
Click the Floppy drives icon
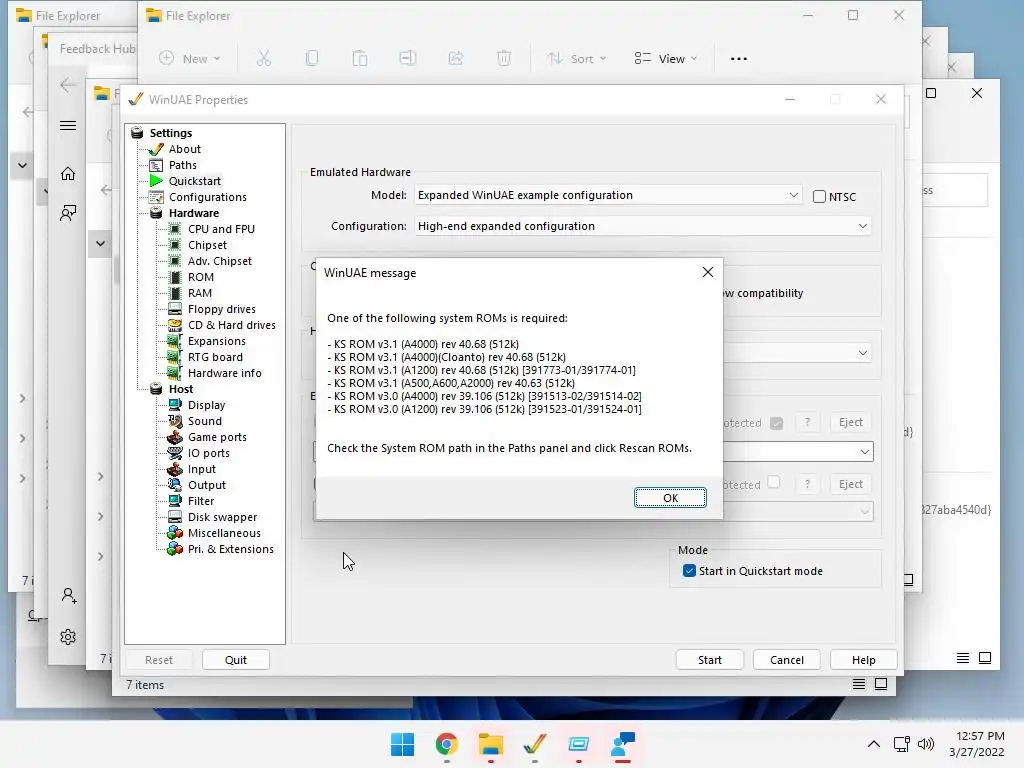(x=174, y=309)
